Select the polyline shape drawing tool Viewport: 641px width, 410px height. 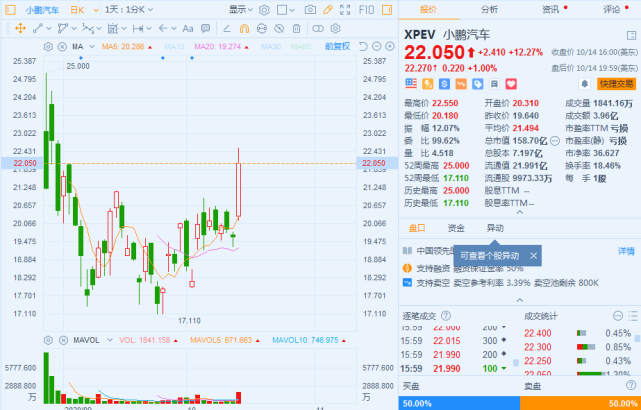63,28
